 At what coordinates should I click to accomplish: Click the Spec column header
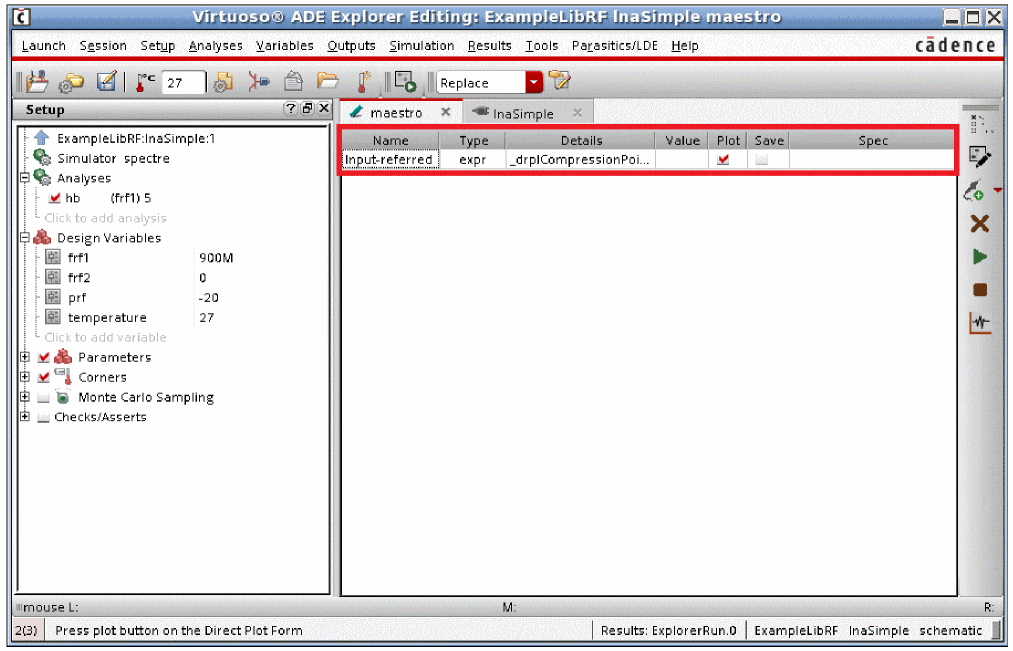(872, 140)
